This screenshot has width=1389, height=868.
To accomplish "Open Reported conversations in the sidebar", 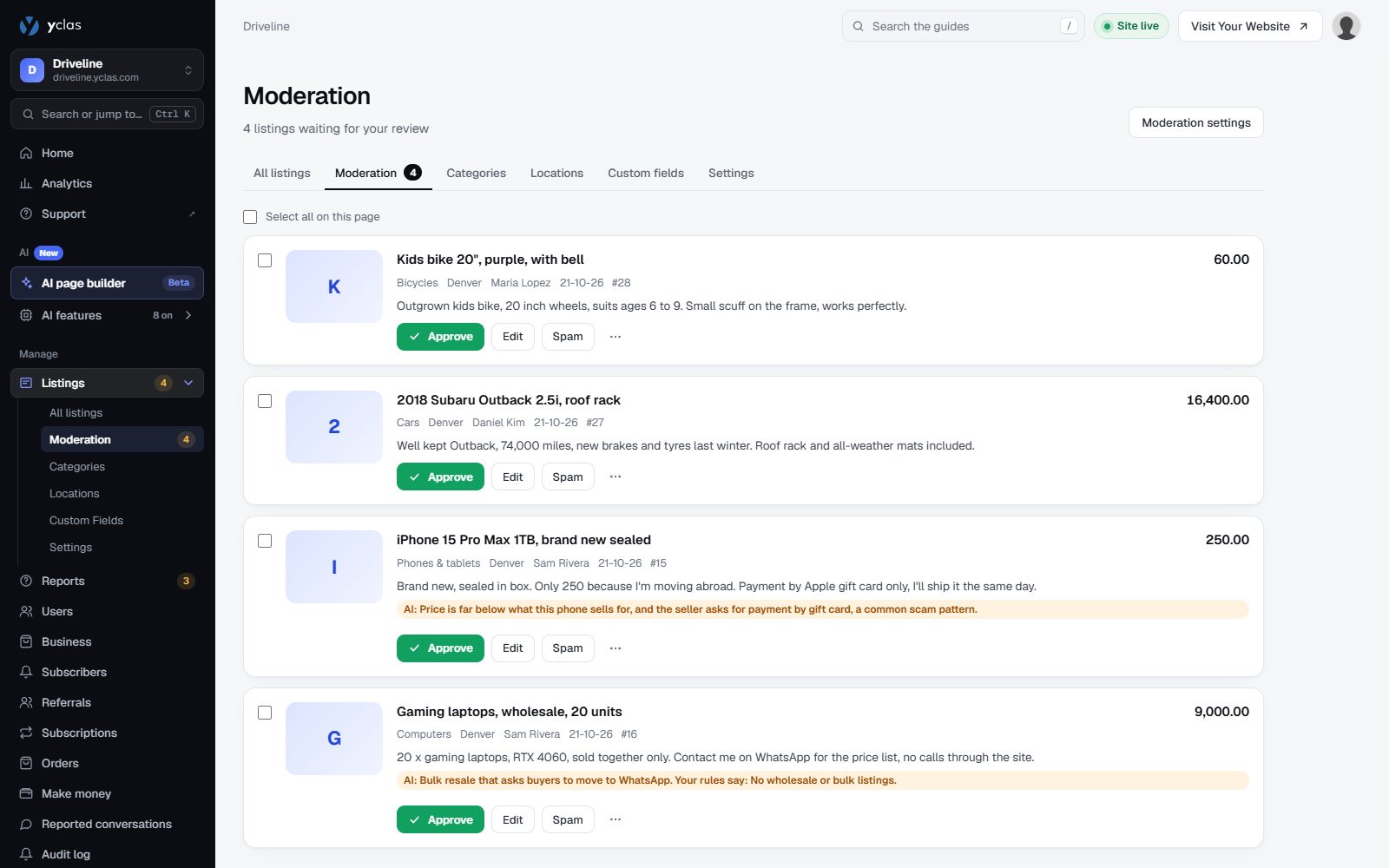I will click(x=107, y=824).
